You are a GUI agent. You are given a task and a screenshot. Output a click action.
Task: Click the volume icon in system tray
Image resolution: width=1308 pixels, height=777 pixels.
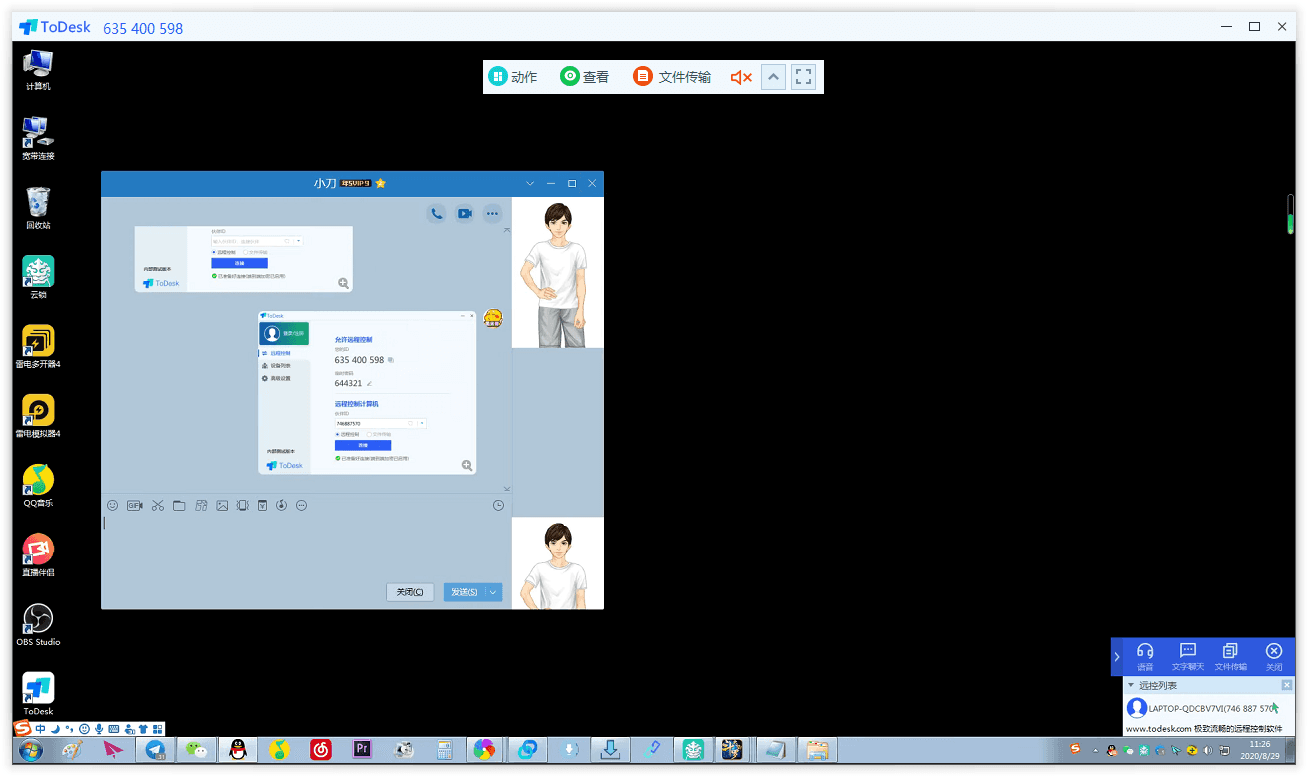[x=1208, y=750]
